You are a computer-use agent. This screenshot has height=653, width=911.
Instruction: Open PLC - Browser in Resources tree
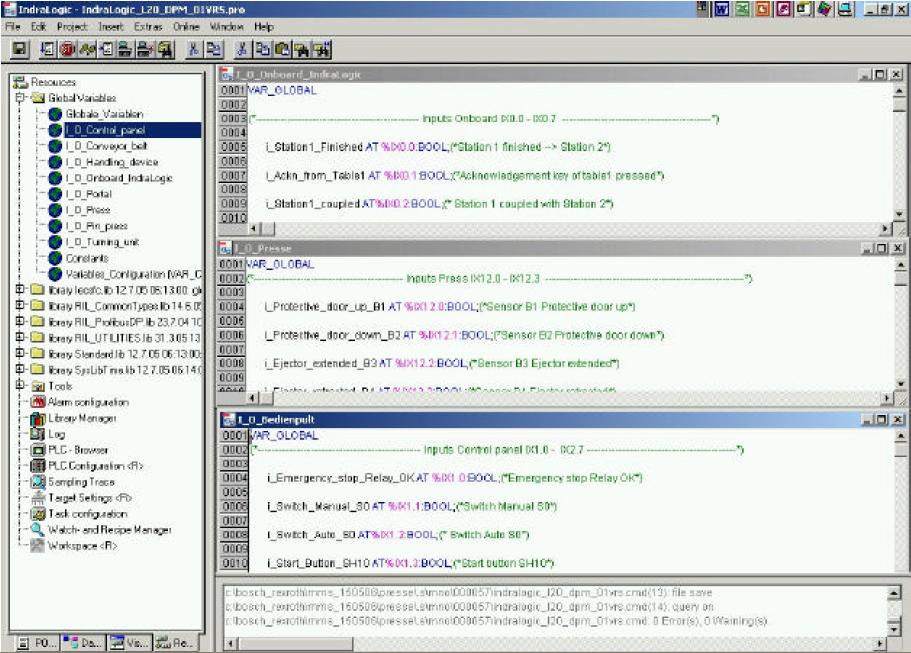pos(78,450)
